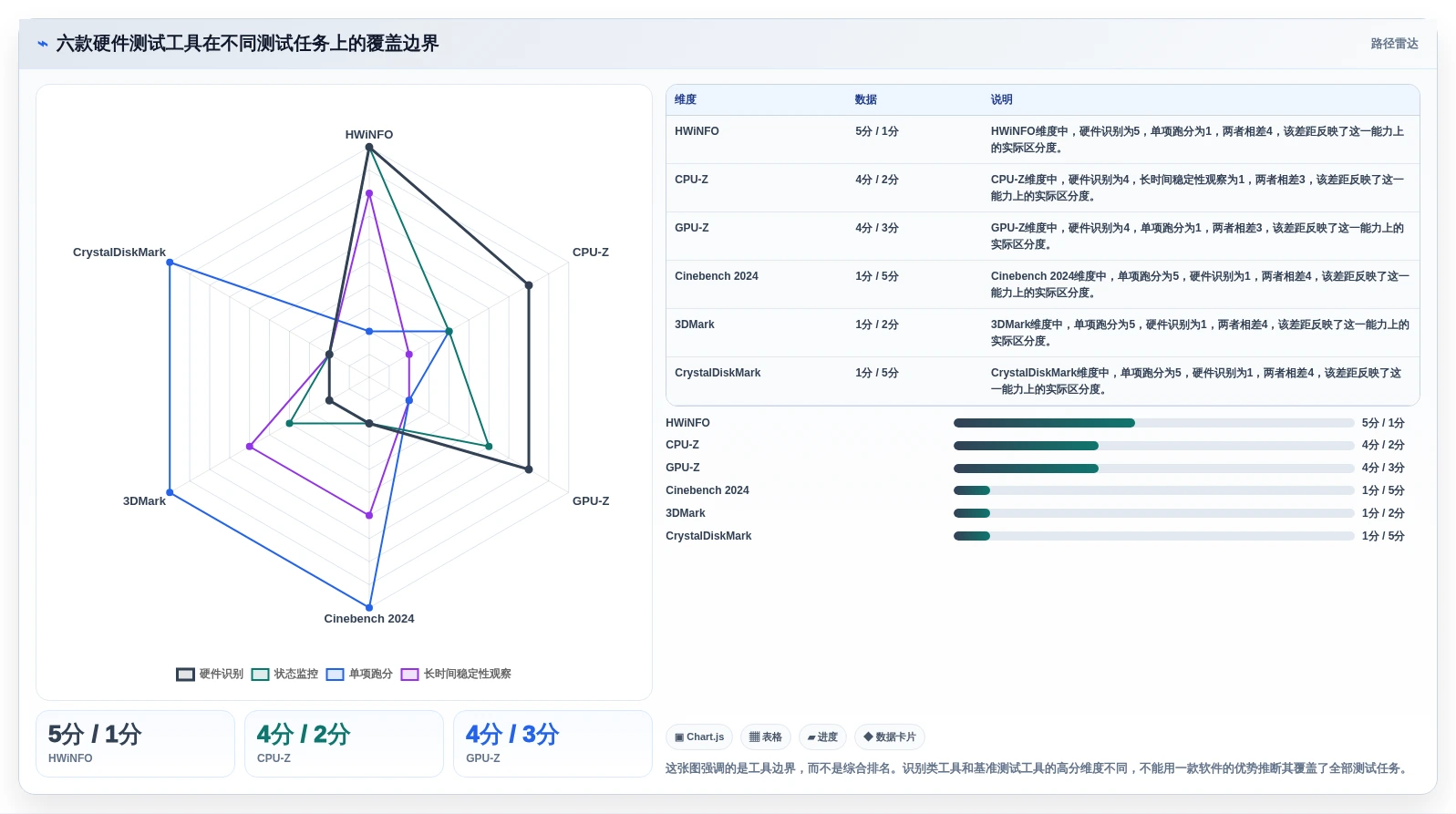Click the CrystalDiskMark axis label on radar chart

click(x=119, y=252)
